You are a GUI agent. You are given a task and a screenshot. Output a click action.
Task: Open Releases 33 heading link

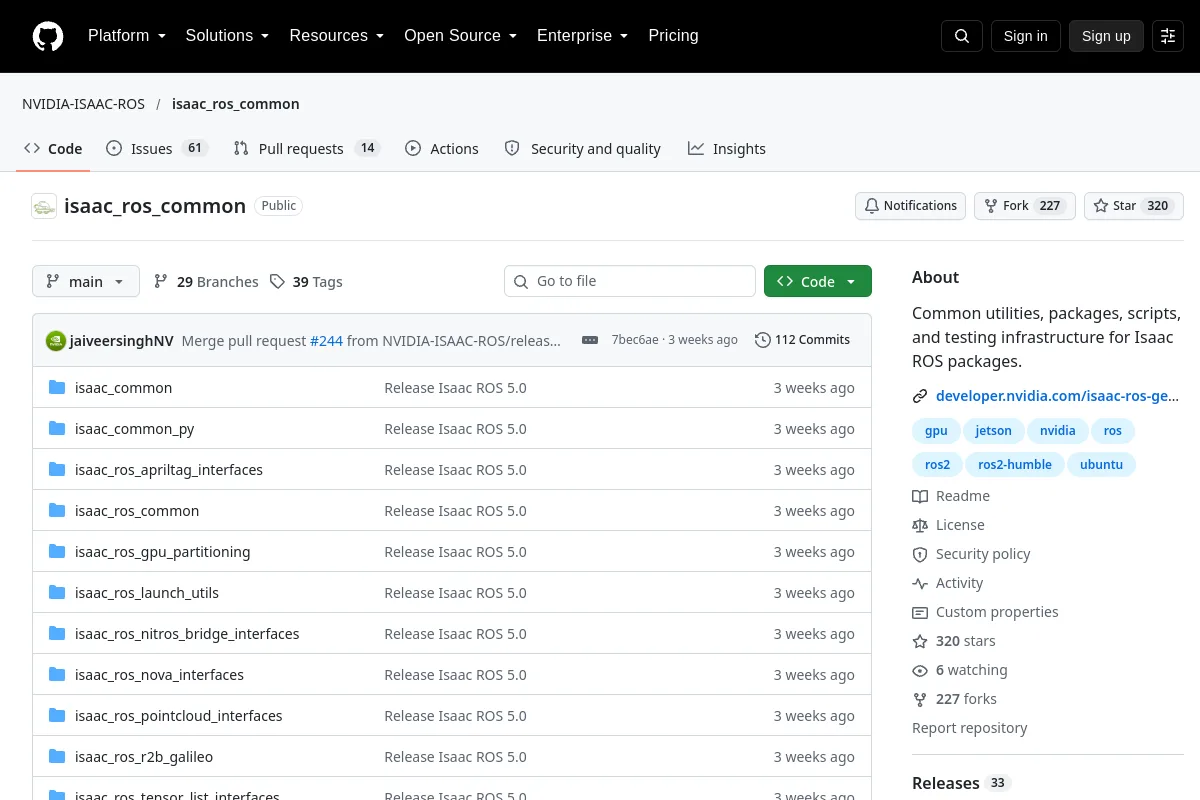[962, 783]
